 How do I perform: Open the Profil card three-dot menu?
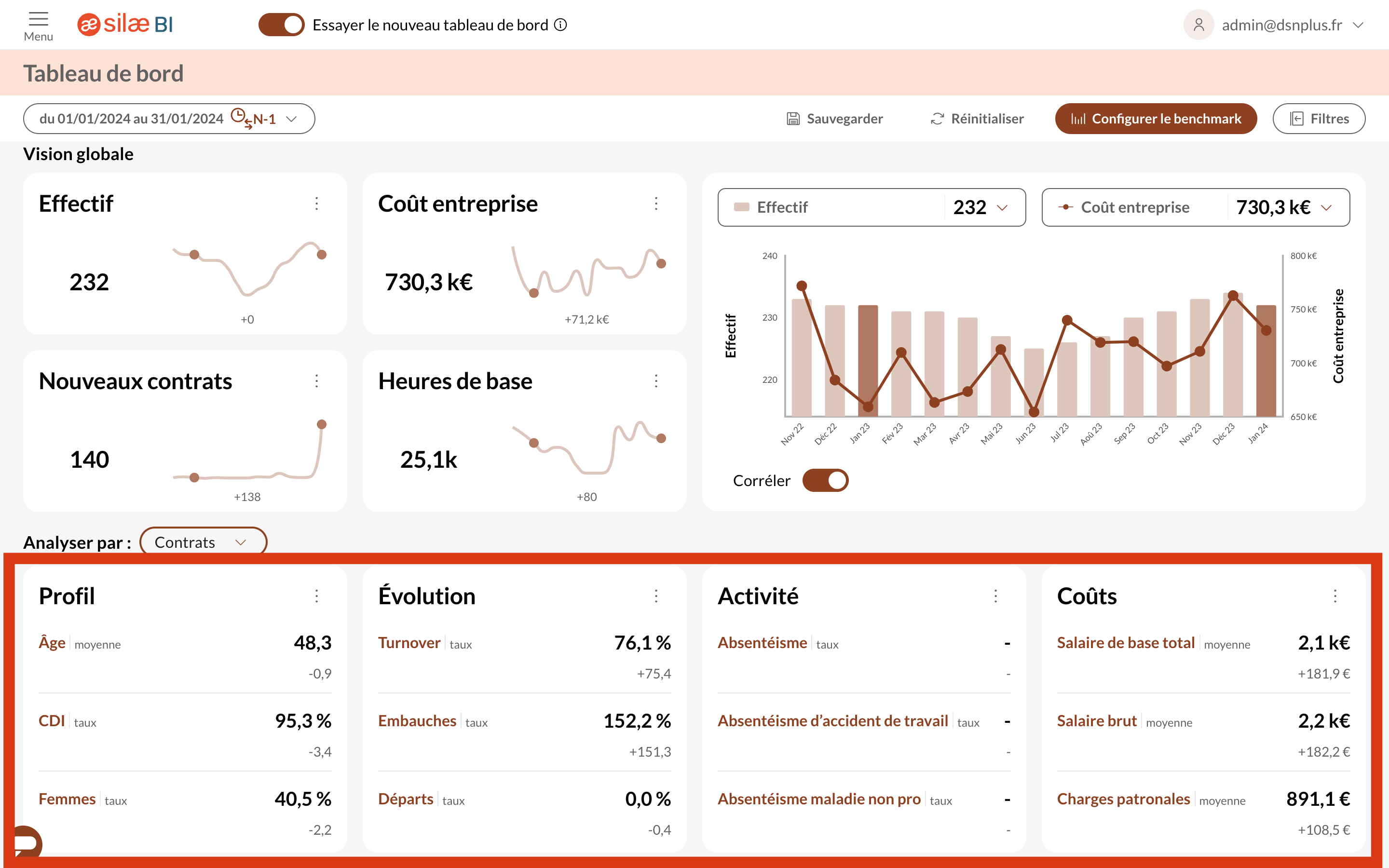tap(317, 596)
